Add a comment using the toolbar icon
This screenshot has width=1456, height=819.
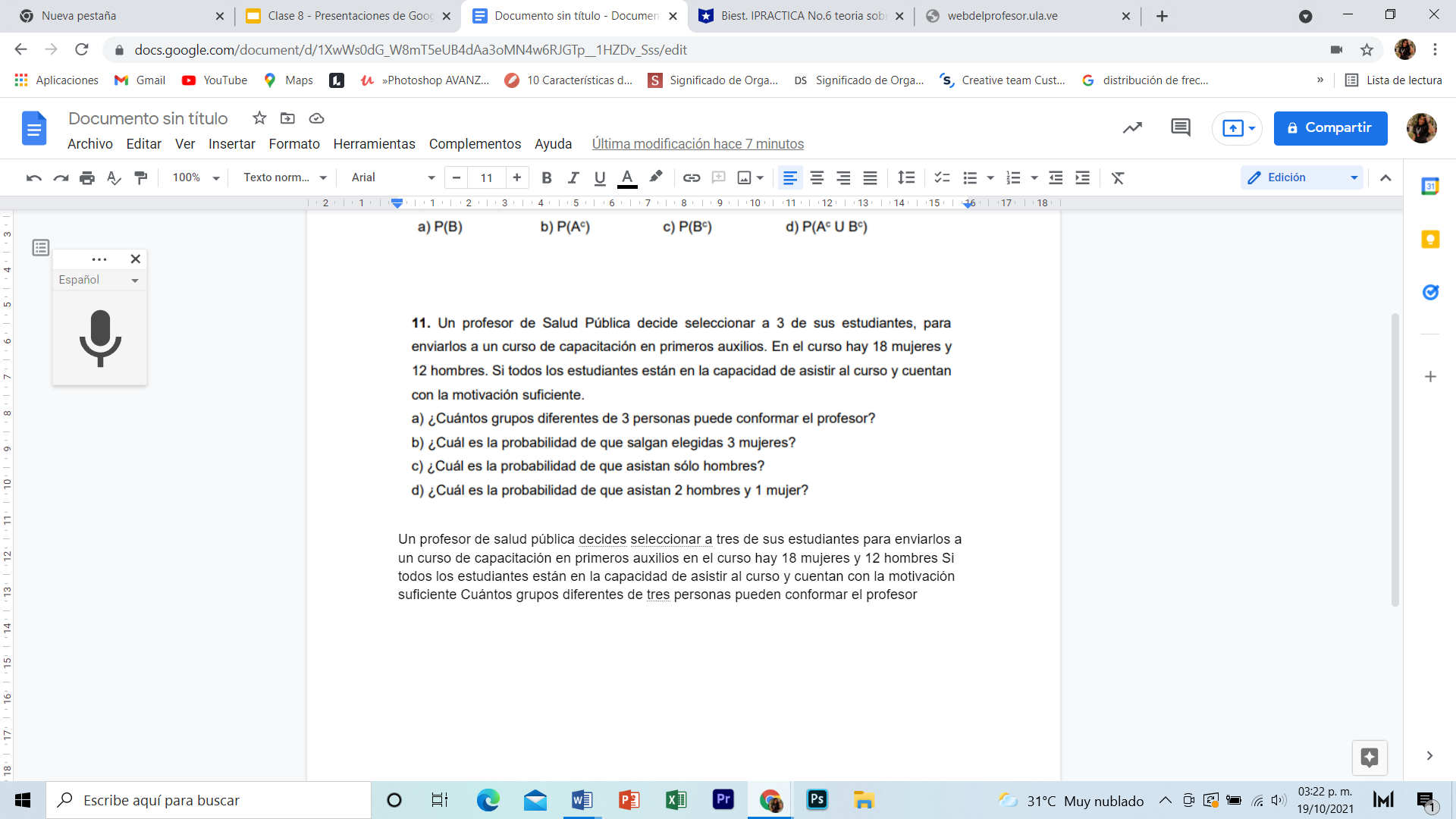(718, 177)
